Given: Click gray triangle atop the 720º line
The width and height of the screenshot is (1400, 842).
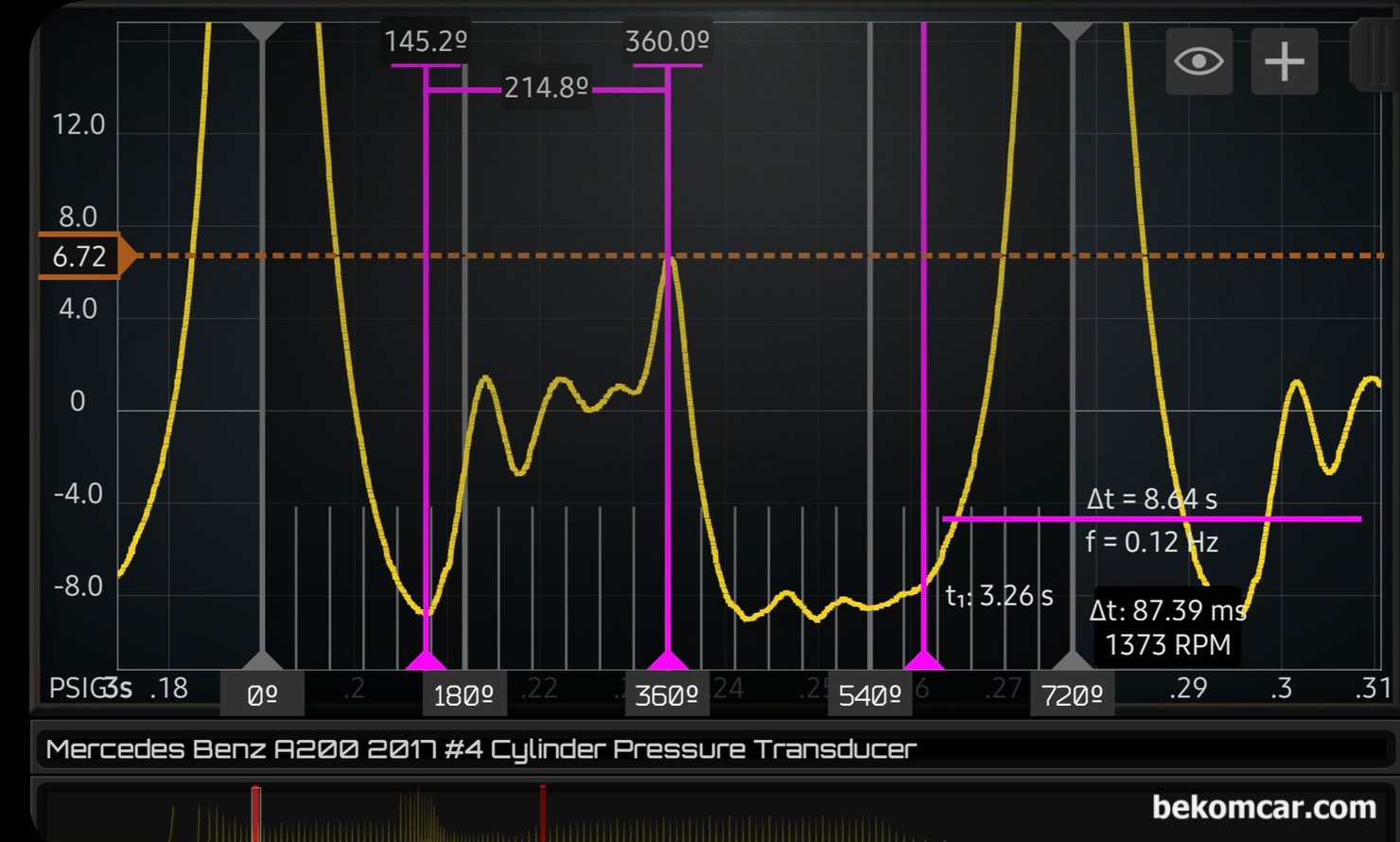Looking at the screenshot, I should (x=1072, y=32).
